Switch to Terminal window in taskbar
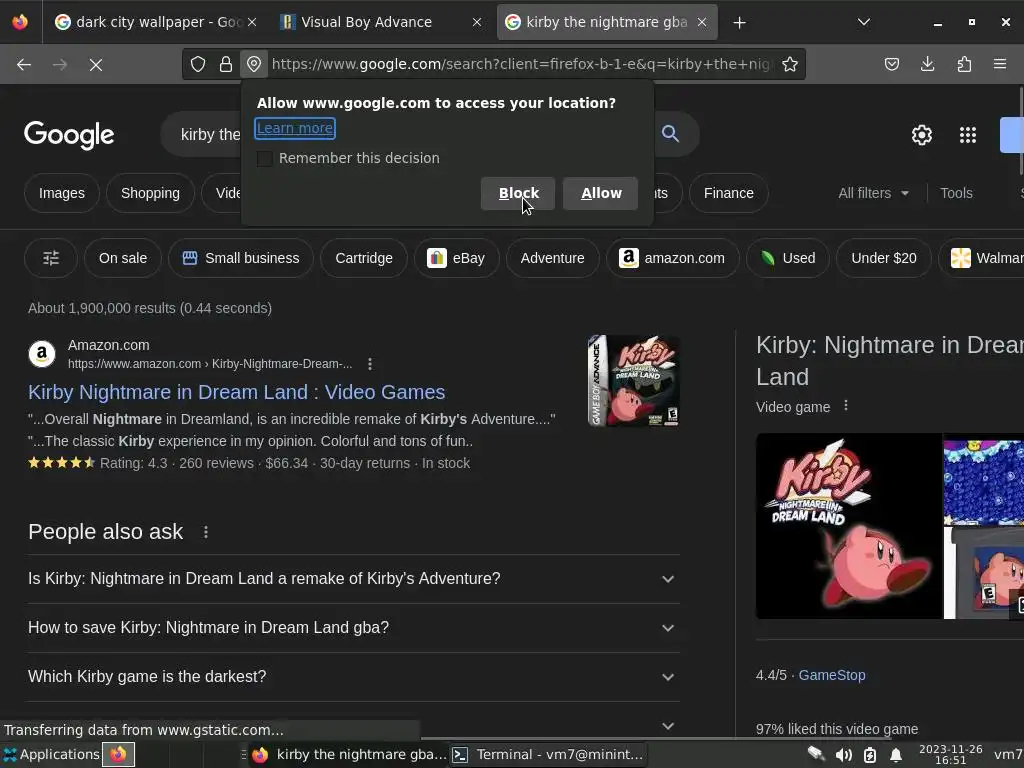Image resolution: width=1024 pixels, height=768 pixels. point(547,754)
